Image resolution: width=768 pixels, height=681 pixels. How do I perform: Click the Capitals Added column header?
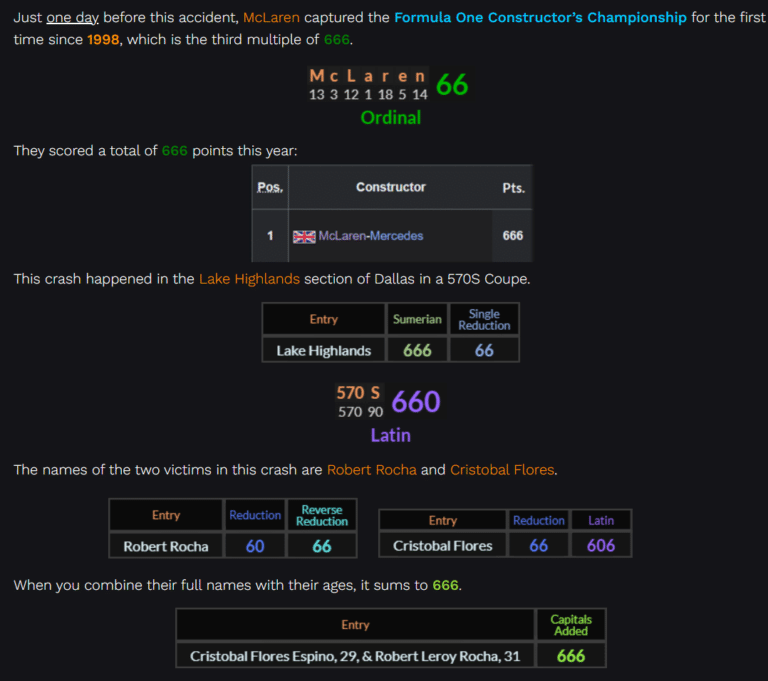coord(570,625)
